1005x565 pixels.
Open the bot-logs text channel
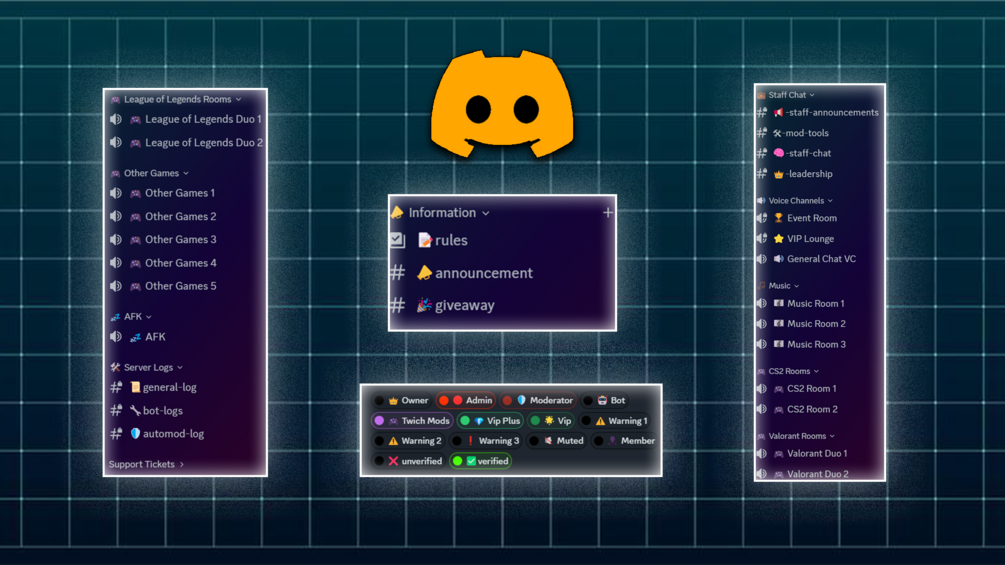(x=147, y=411)
